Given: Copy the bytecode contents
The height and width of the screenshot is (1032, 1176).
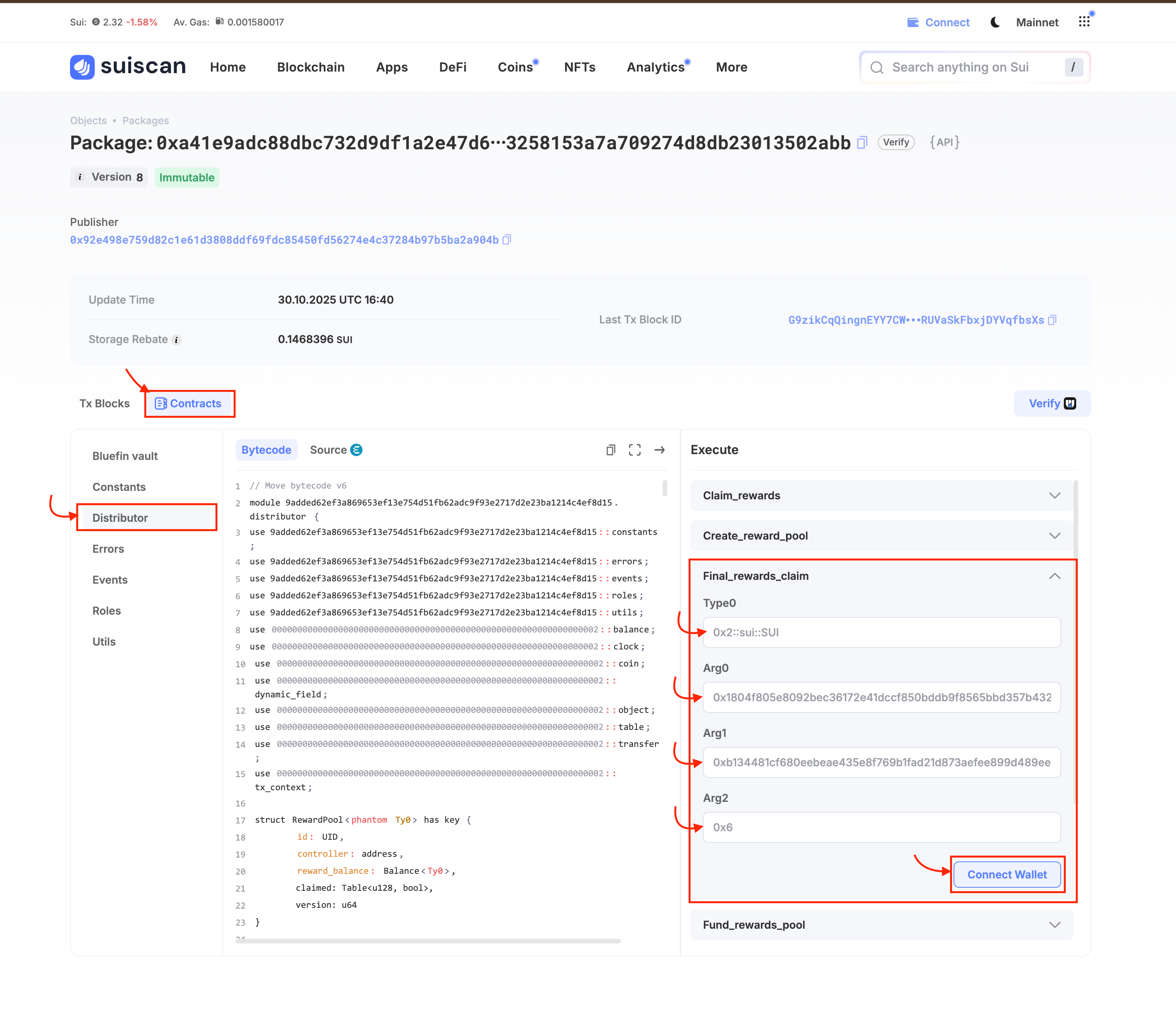Looking at the screenshot, I should 610,450.
